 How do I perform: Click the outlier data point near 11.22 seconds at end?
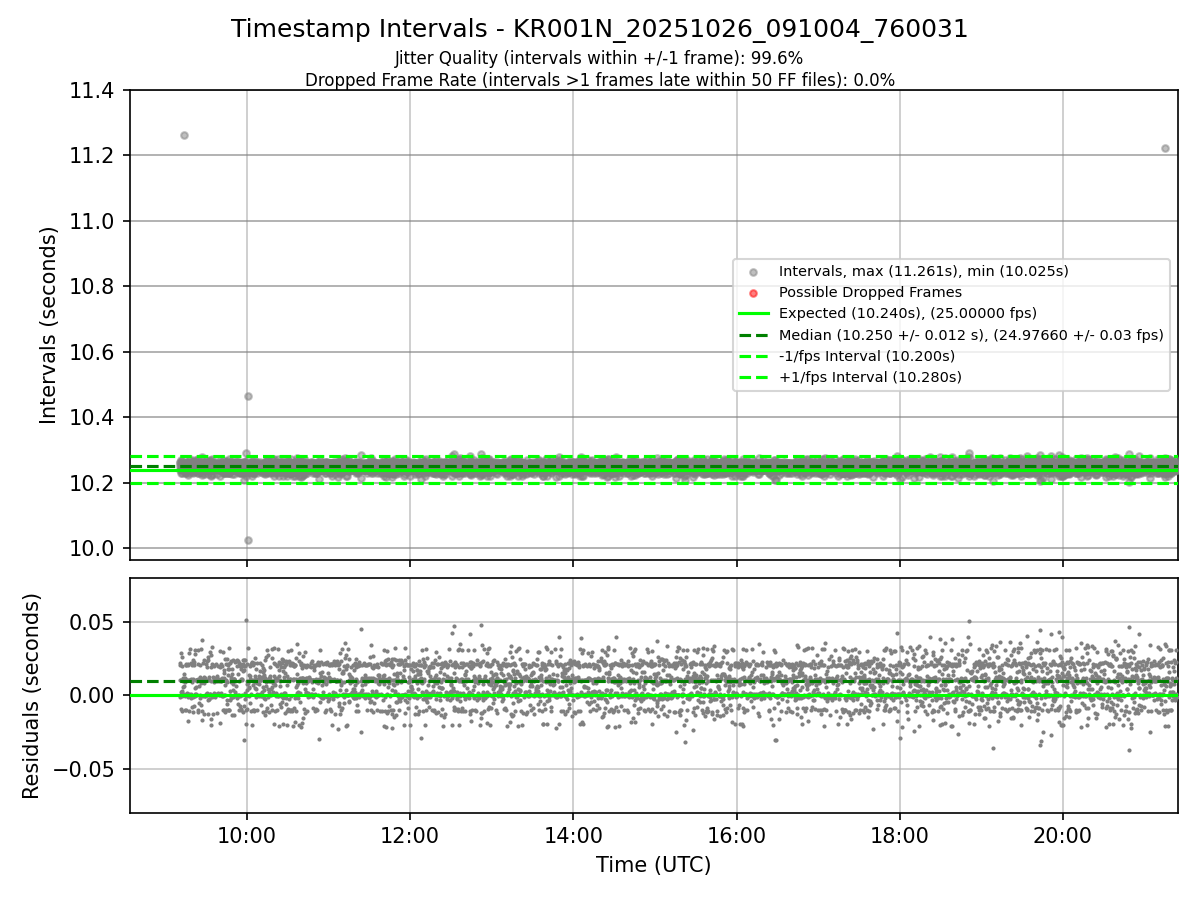point(1165,148)
